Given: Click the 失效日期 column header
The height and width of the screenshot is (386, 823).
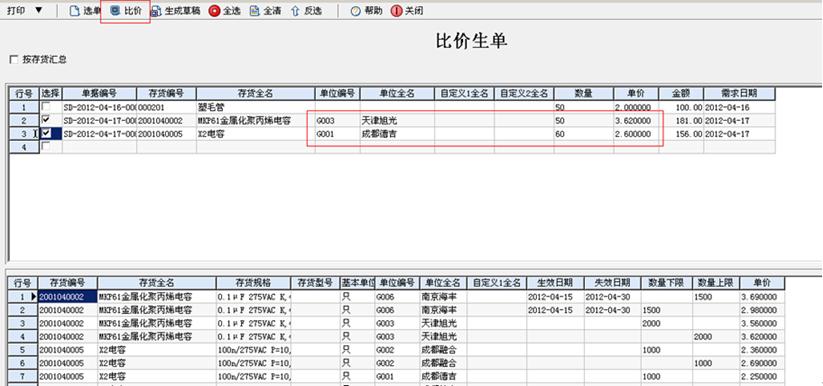Looking at the screenshot, I should tap(613, 283).
